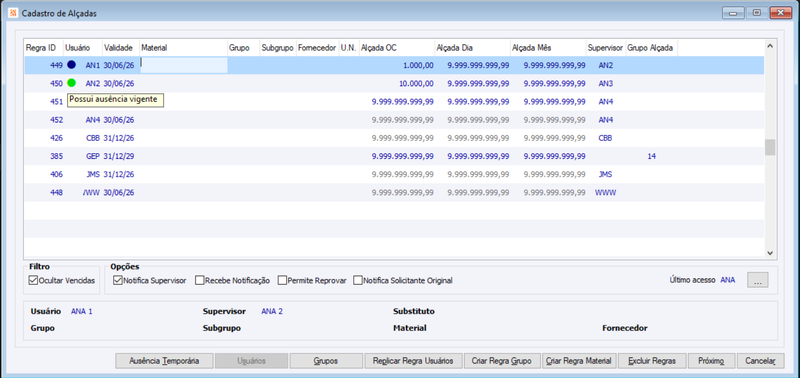Click the Excluir Regras button

(652, 361)
